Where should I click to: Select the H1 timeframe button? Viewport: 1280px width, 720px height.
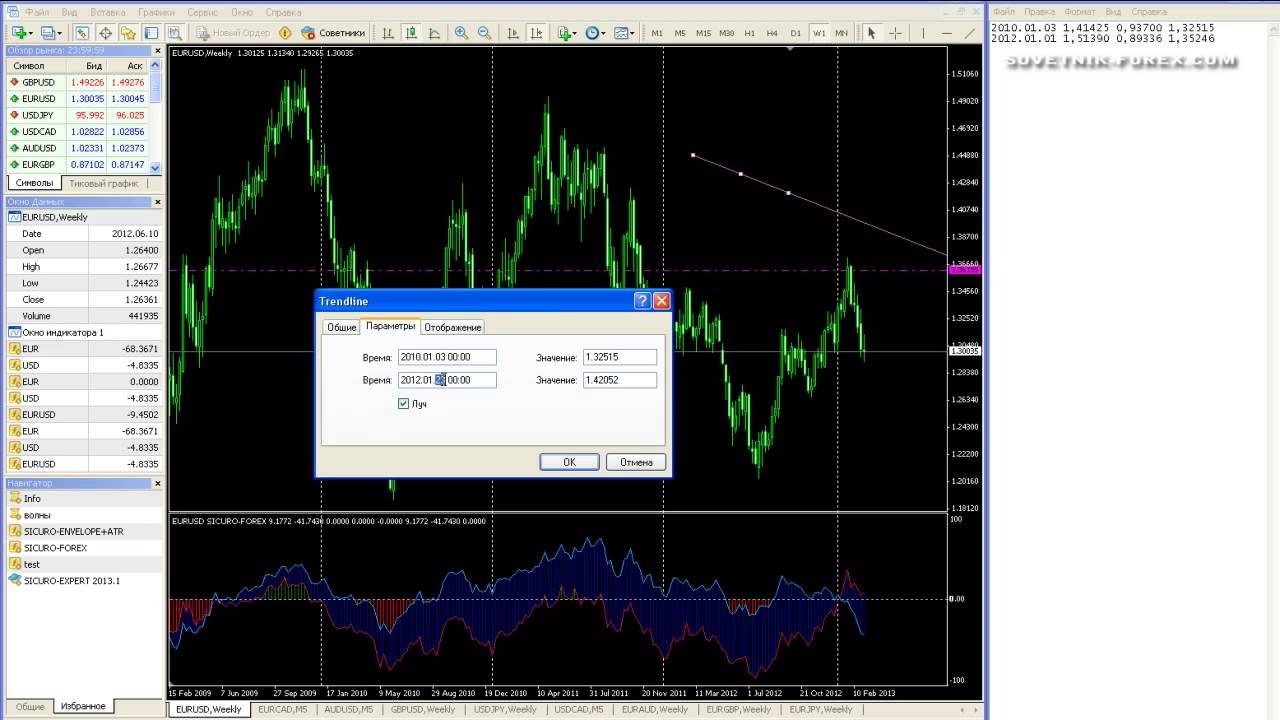coord(749,33)
